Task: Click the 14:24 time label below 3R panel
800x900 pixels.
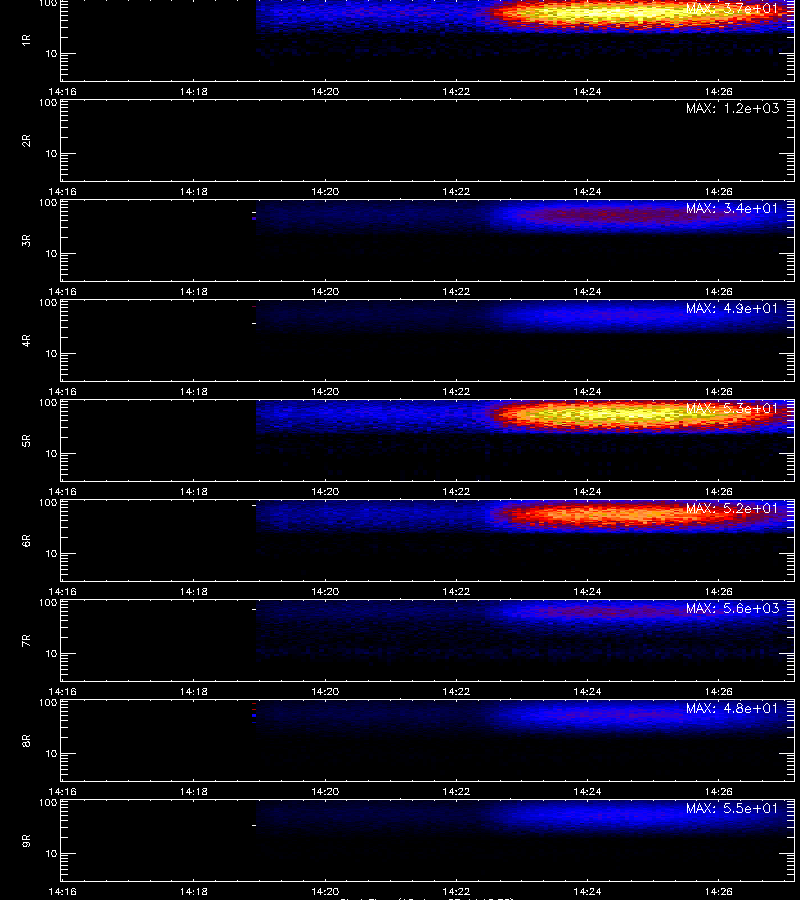Action: pos(588,291)
